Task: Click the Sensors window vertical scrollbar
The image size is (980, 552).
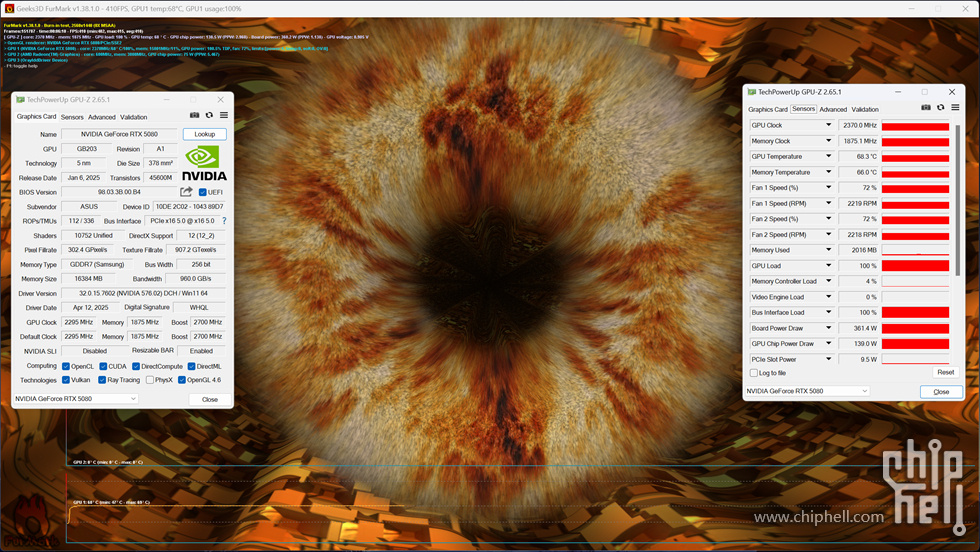Action: pos(957,200)
